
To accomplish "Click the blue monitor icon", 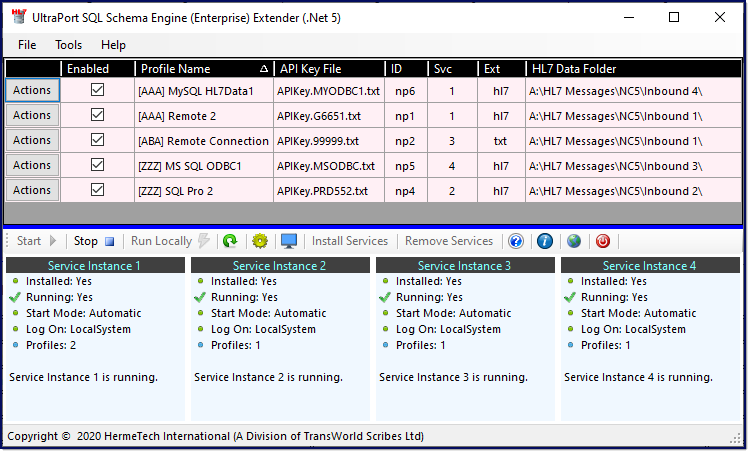I will (x=289, y=241).
